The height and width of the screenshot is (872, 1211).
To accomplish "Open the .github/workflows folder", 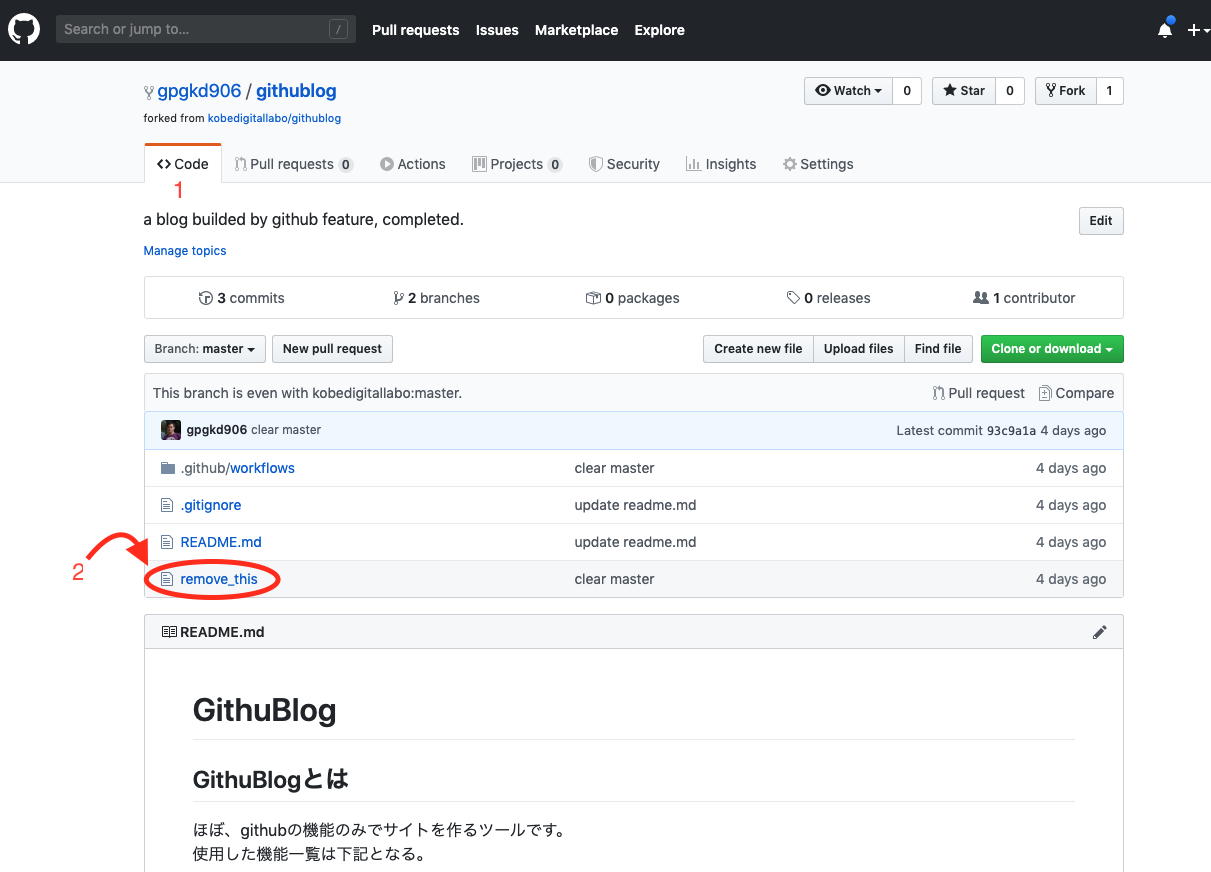I will click(x=238, y=468).
